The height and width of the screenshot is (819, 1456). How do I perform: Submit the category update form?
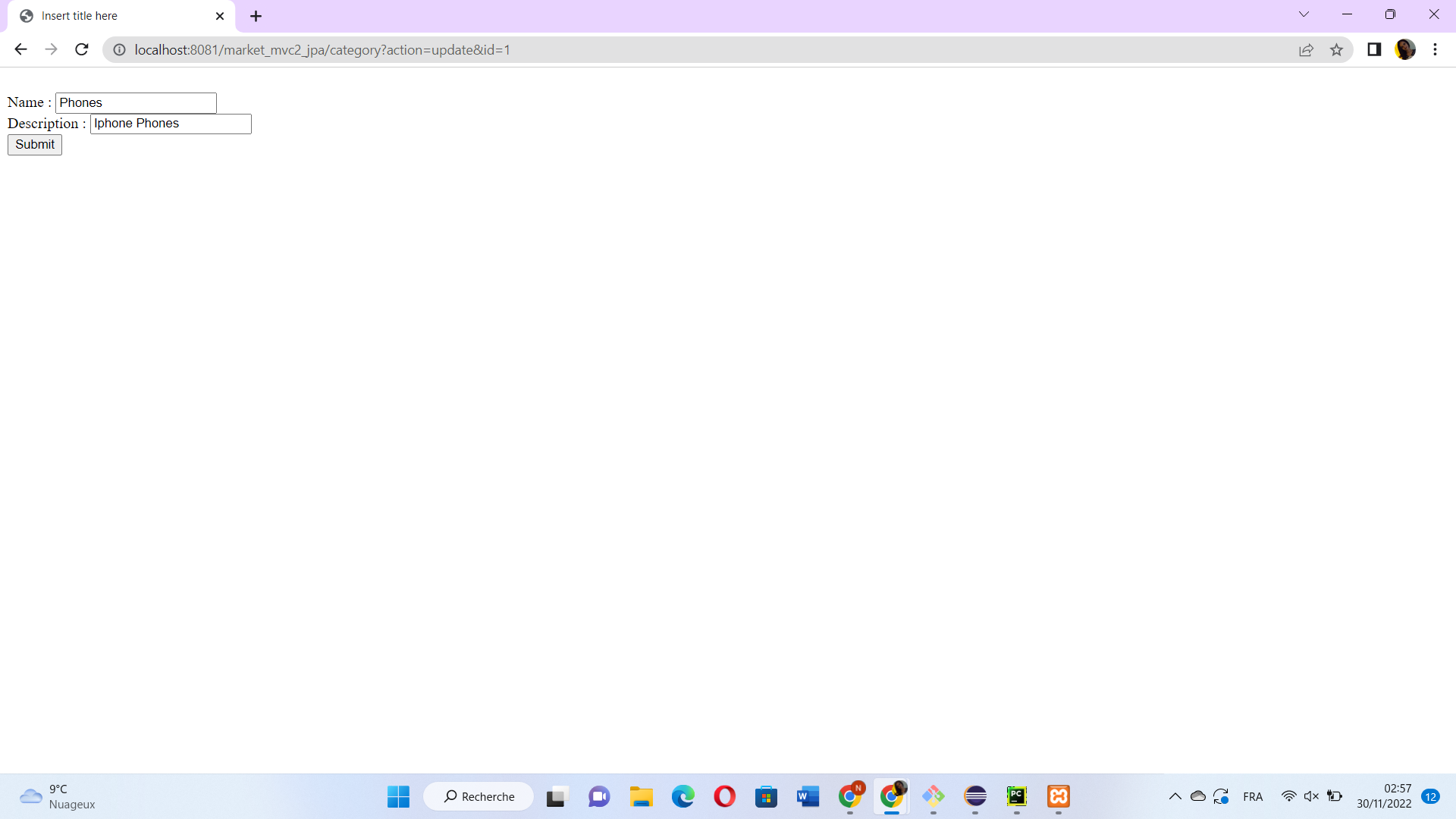coord(35,145)
